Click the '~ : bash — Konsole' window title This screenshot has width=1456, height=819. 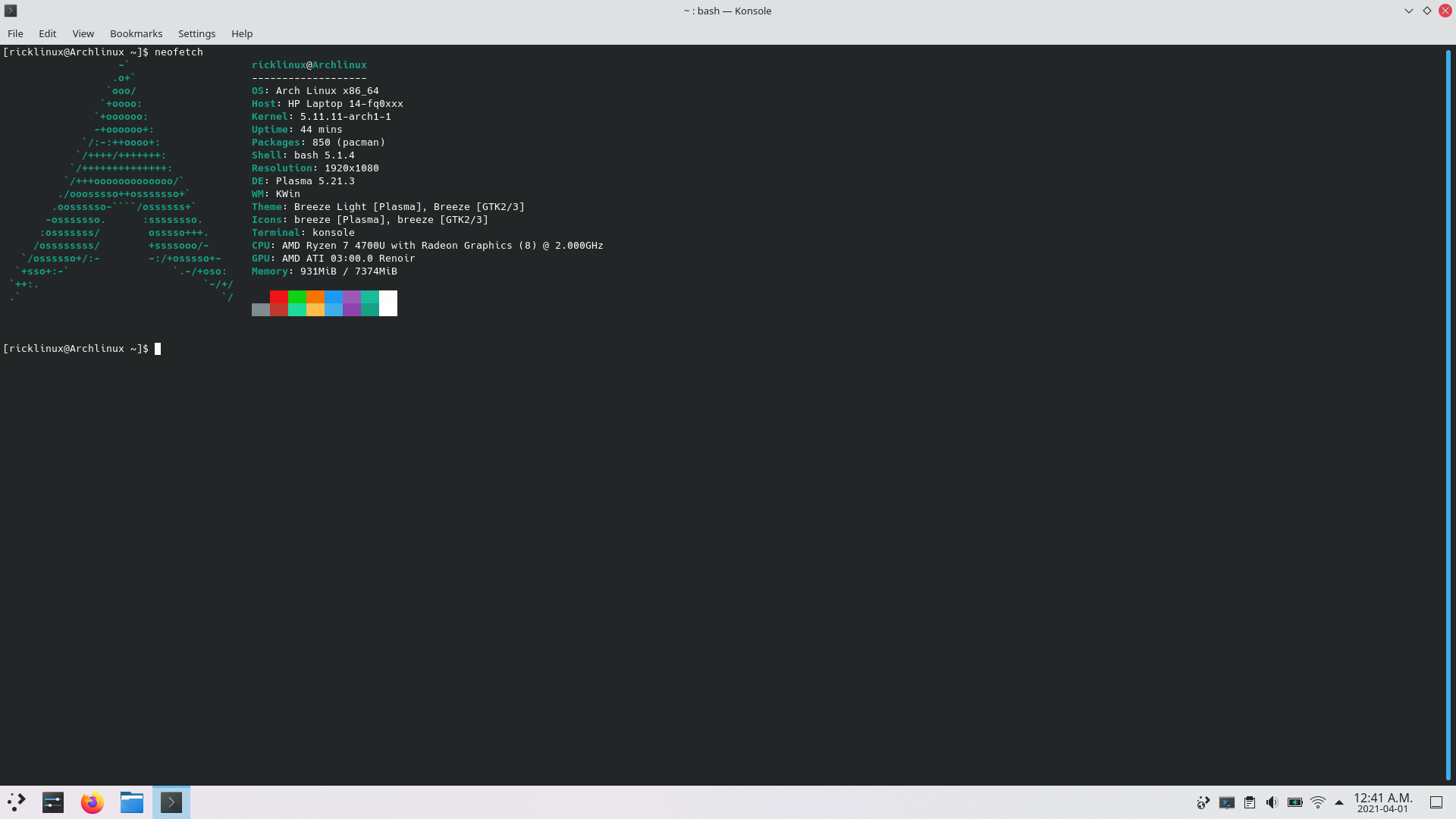click(728, 11)
